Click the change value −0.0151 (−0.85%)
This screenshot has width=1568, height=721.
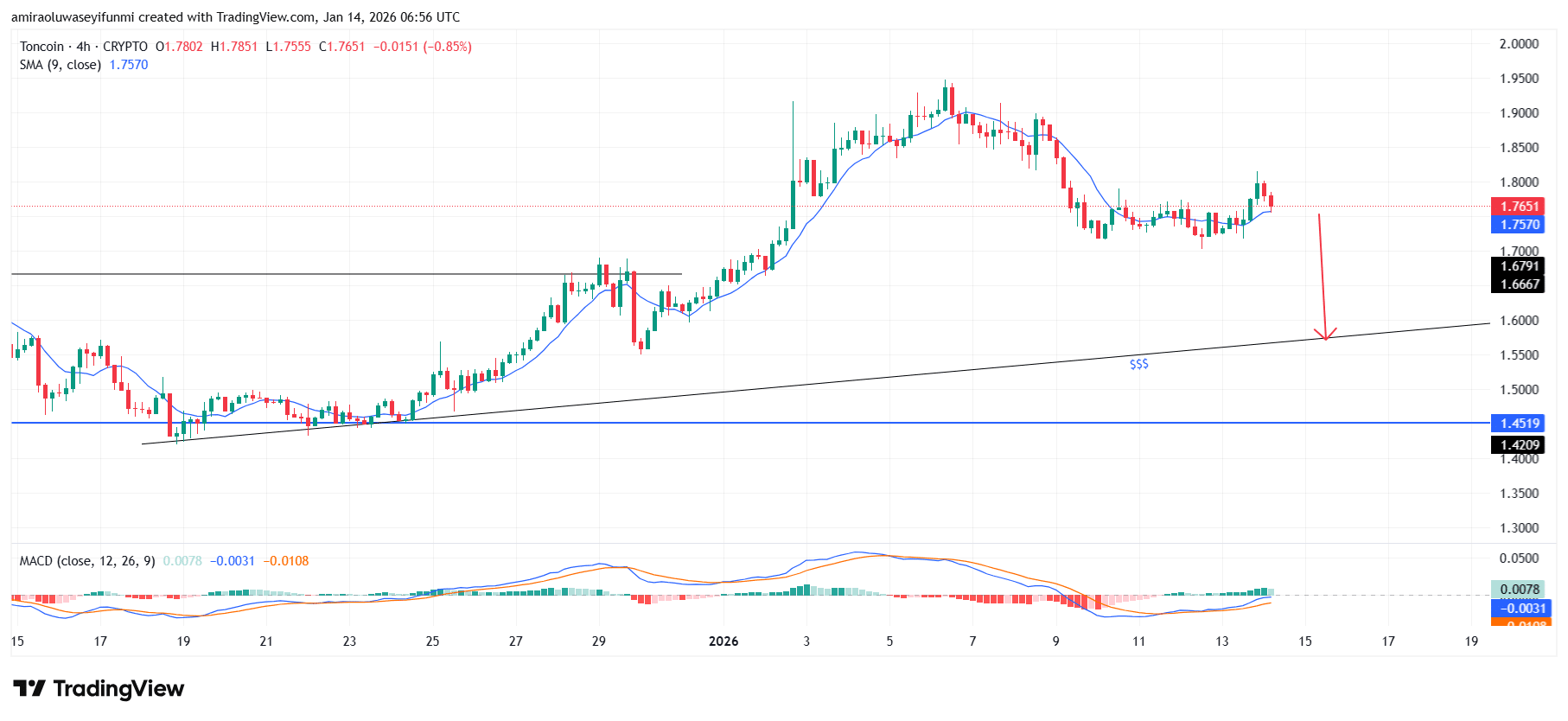coord(423,47)
